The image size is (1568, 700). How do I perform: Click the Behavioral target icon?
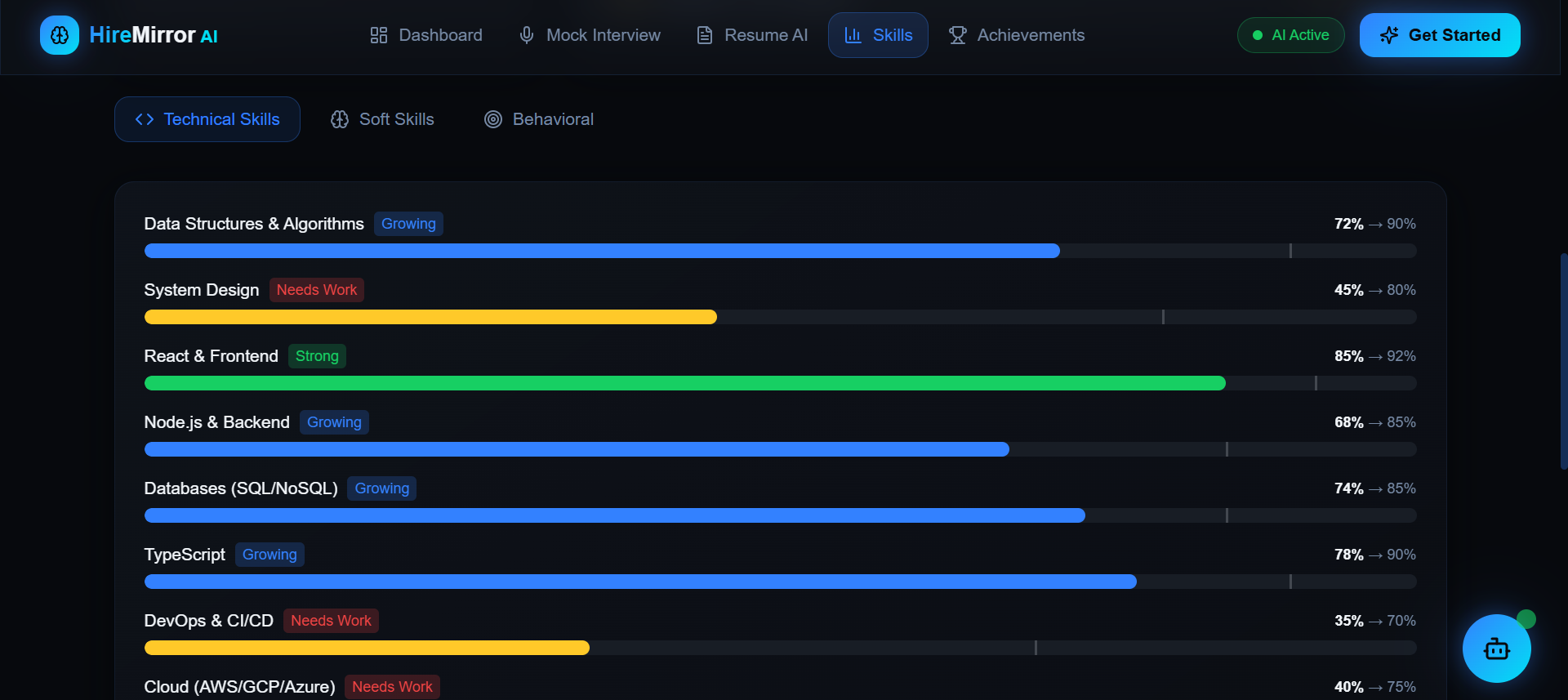[x=493, y=119]
